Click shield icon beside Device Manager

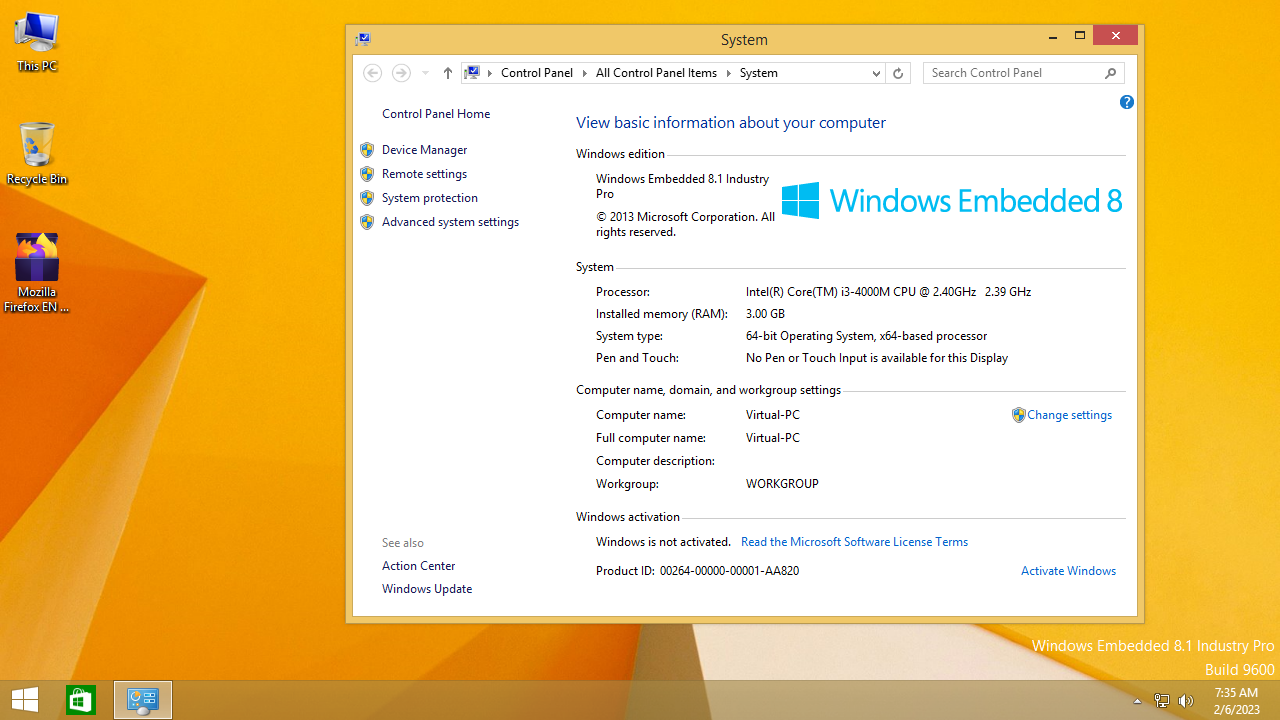(x=367, y=150)
